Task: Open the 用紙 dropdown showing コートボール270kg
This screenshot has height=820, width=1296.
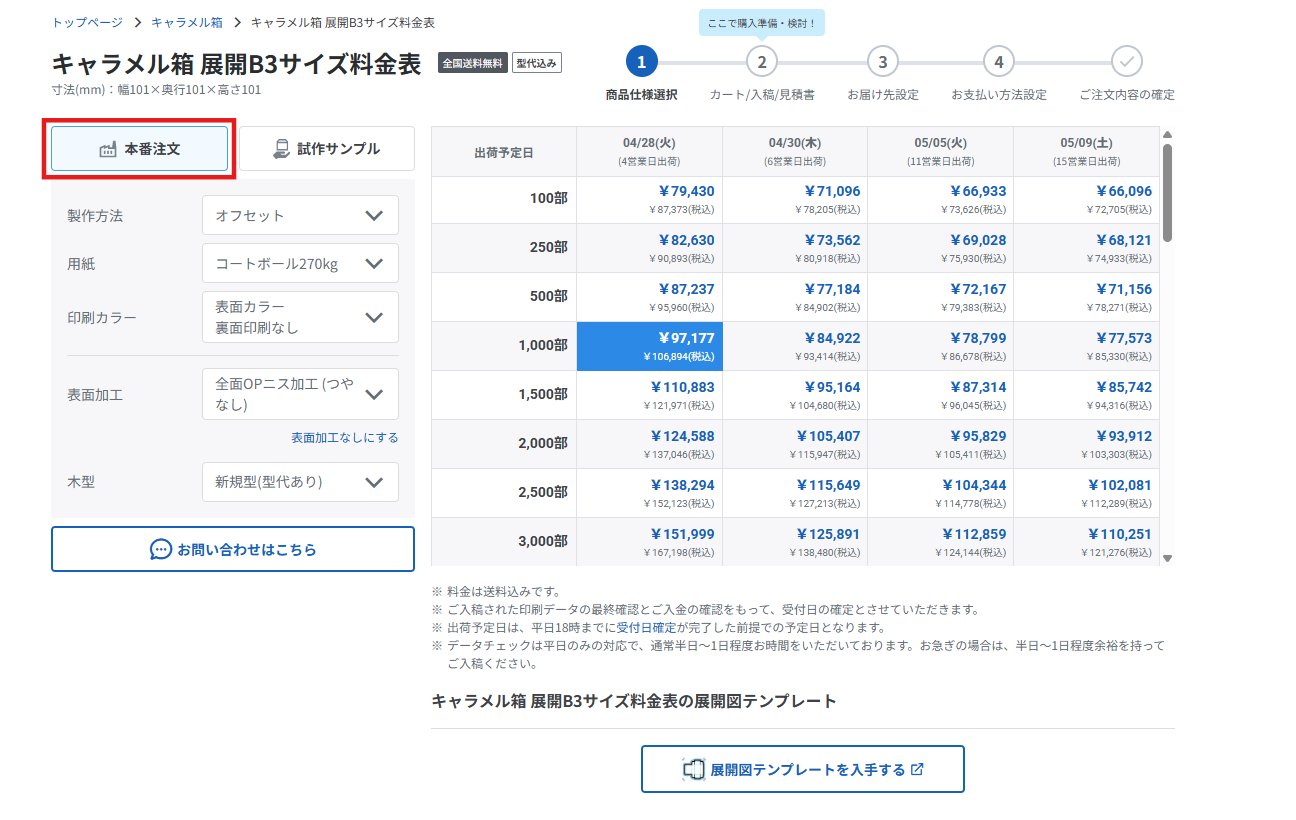Action: pyautogui.click(x=300, y=264)
